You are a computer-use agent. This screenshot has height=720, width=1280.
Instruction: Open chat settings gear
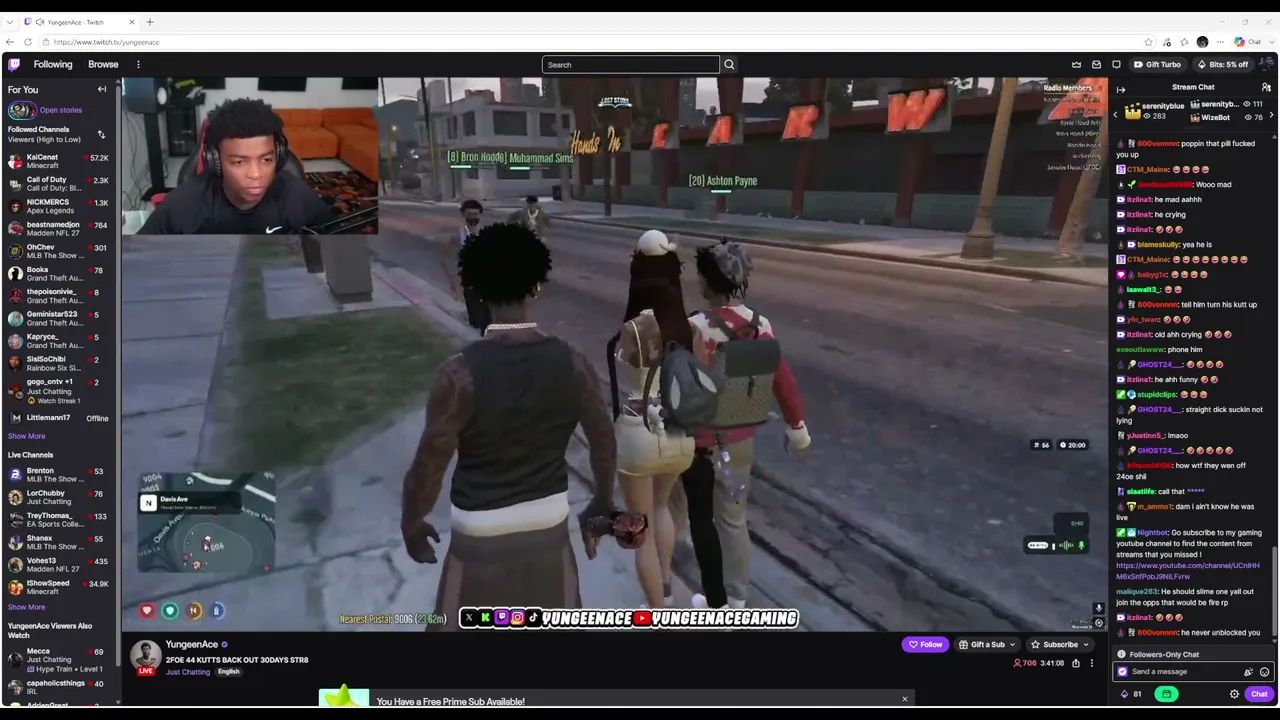1234,694
